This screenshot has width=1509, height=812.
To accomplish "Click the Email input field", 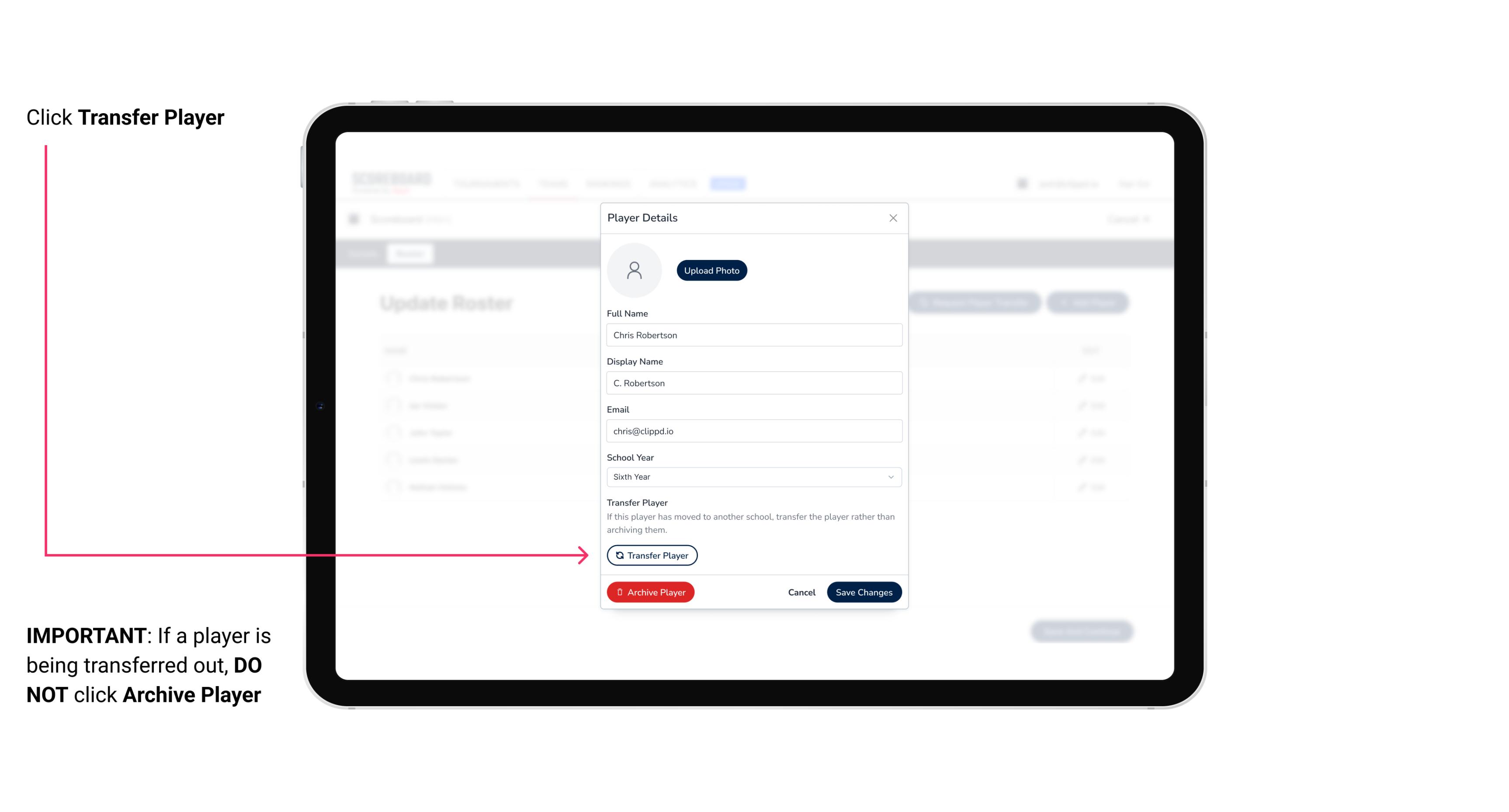I will pyautogui.click(x=753, y=430).
